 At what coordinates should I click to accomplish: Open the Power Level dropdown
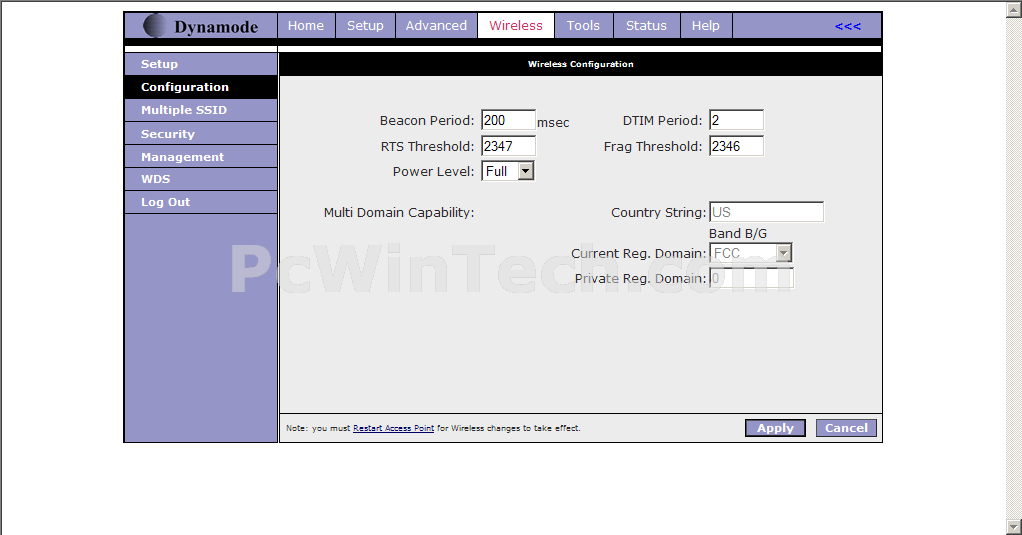(508, 171)
